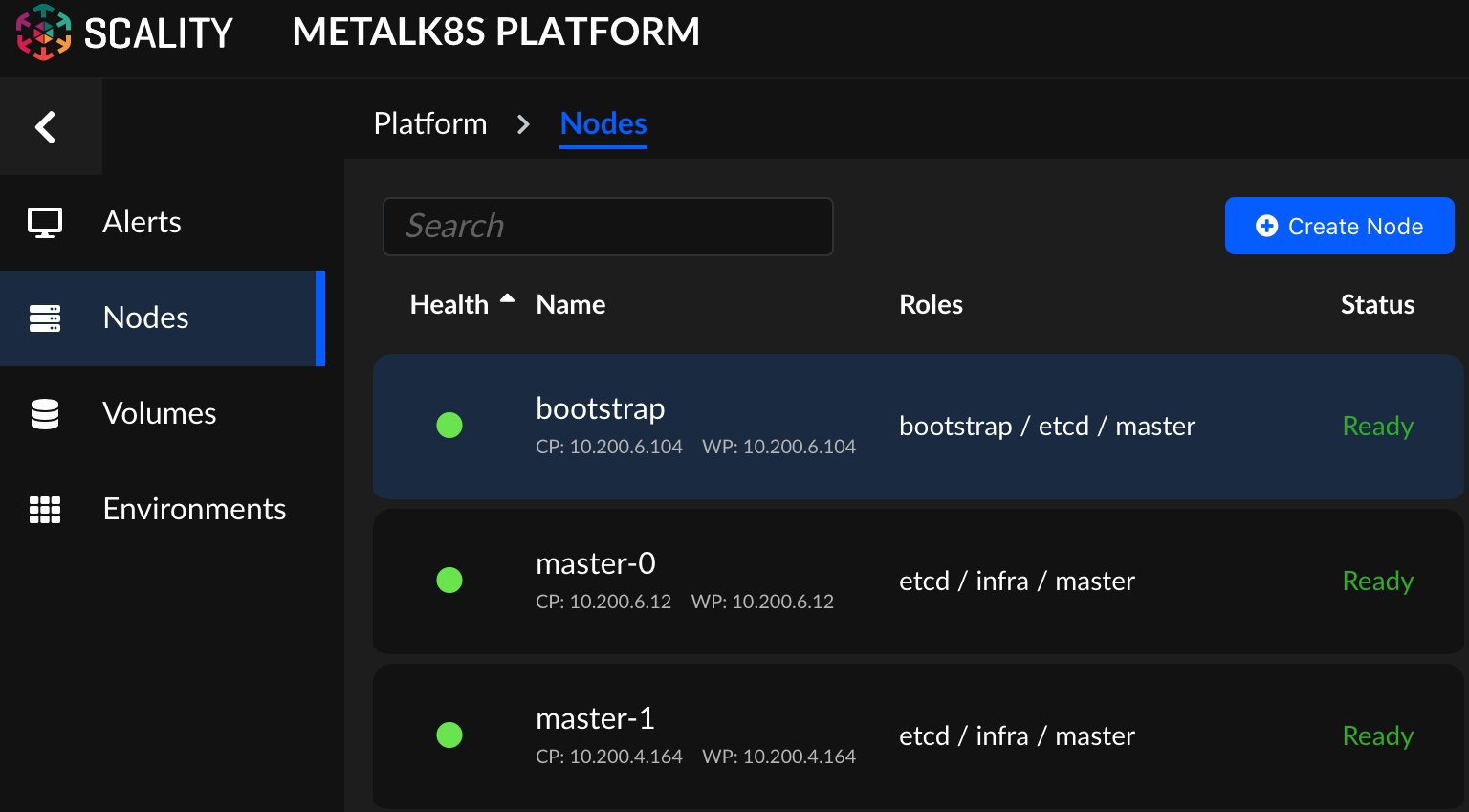1469x812 pixels.
Task: Click Ready status of master-1 row
Action: tap(1377, 736)
